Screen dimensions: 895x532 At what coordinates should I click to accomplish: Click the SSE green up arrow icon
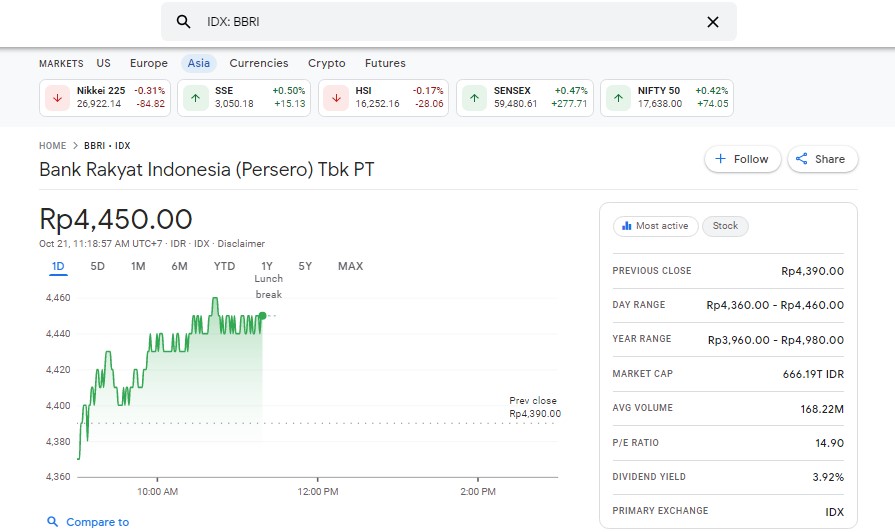tap(195, 98)
